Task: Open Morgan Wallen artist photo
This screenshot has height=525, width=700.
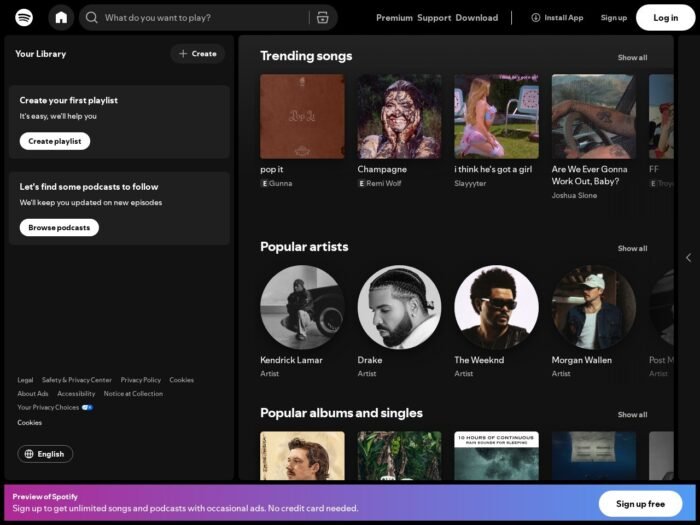Action: click(x=594, y=307)
